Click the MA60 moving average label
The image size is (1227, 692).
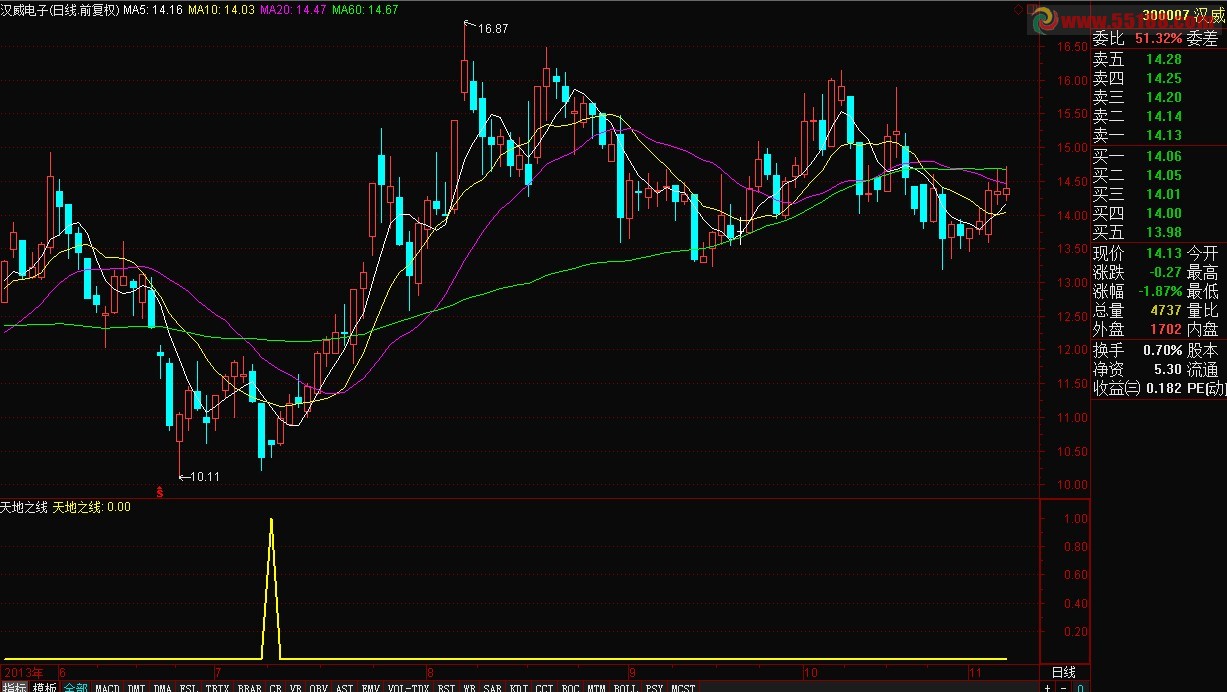364,10
